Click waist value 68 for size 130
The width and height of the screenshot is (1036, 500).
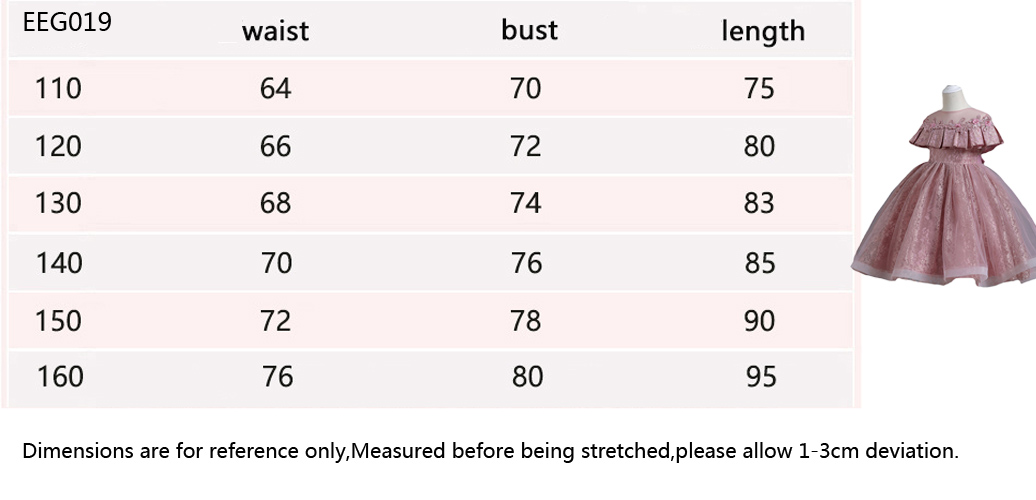point(275,204)
